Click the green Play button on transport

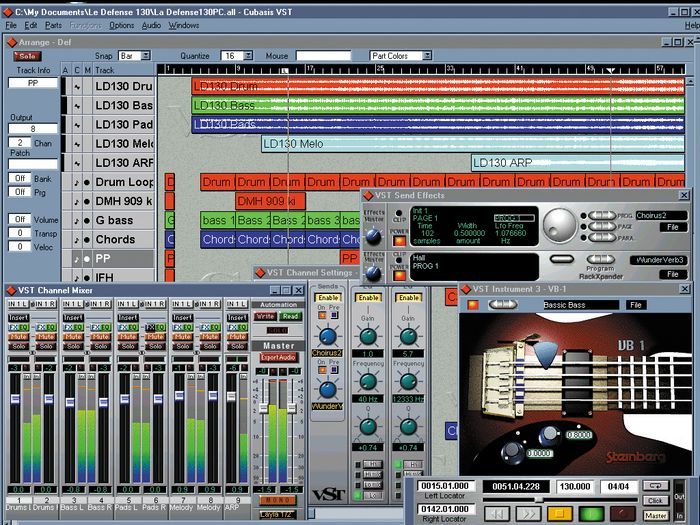pyautogui.click(x=591, y=514)
